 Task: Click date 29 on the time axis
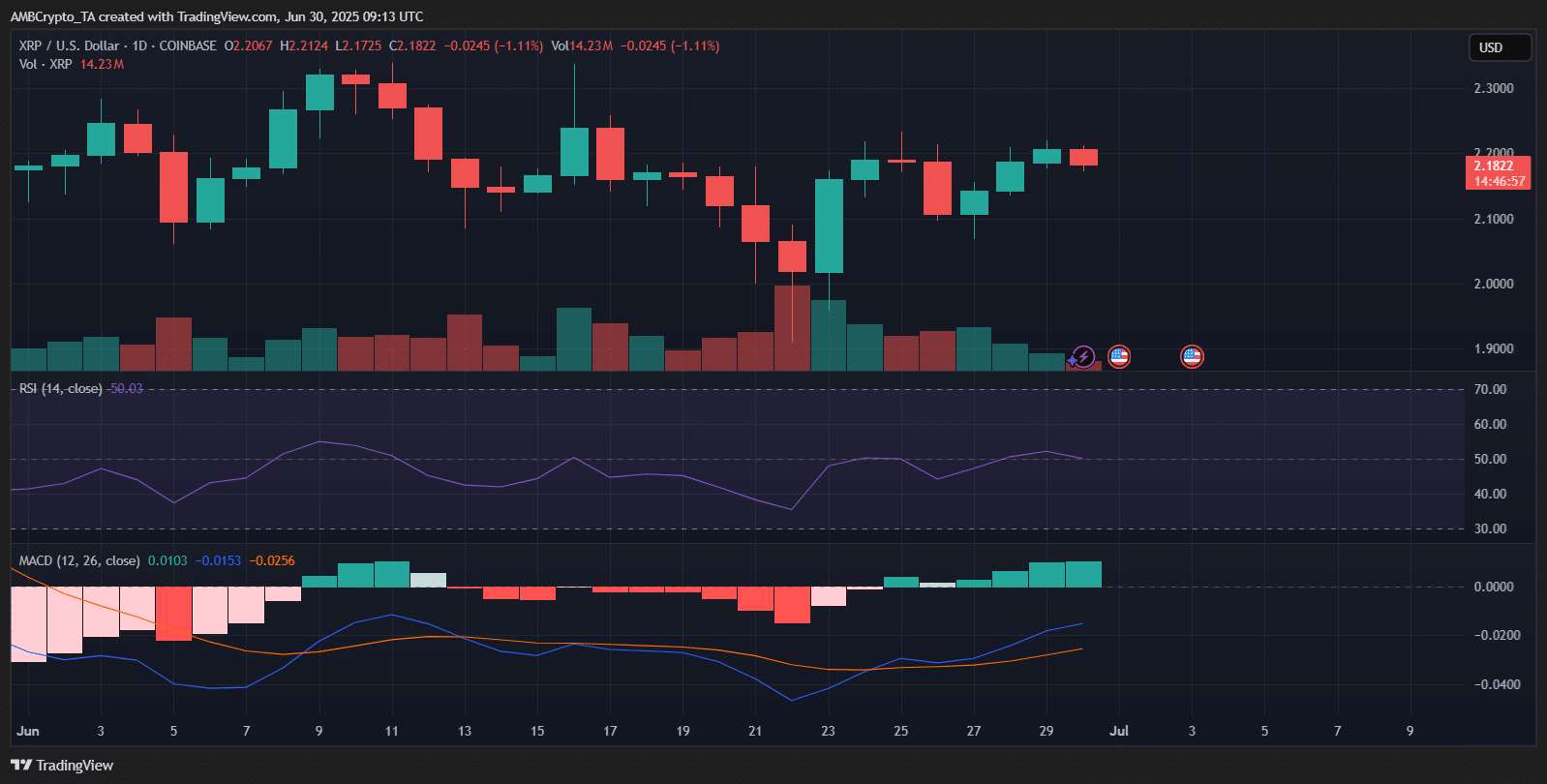(1046, 731)
